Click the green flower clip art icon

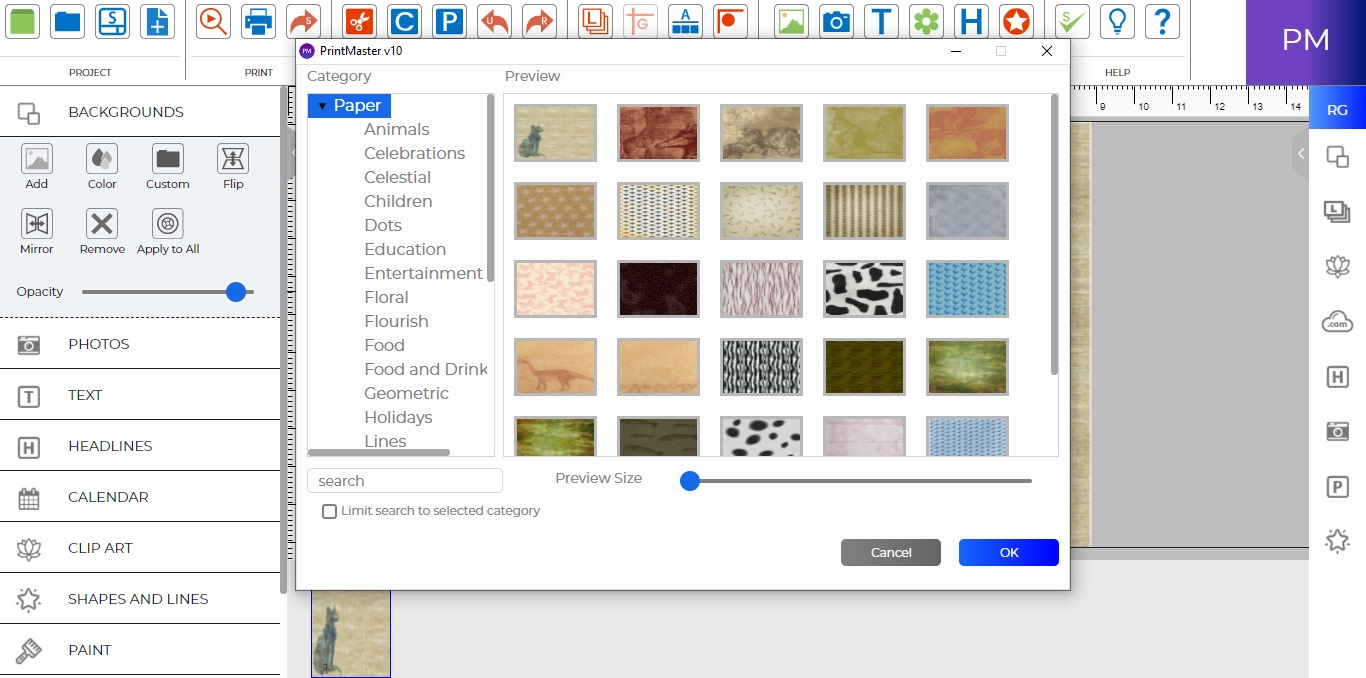[x=927, y=21]
